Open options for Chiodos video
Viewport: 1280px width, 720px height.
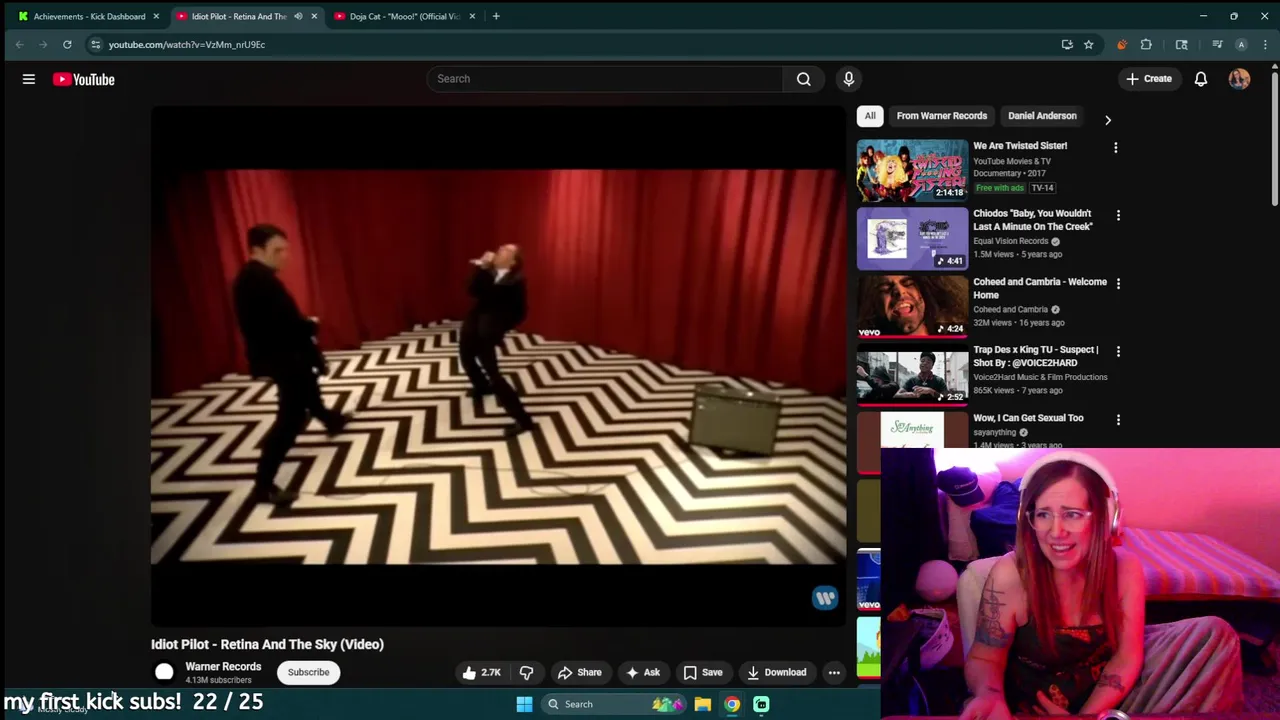1118,215
